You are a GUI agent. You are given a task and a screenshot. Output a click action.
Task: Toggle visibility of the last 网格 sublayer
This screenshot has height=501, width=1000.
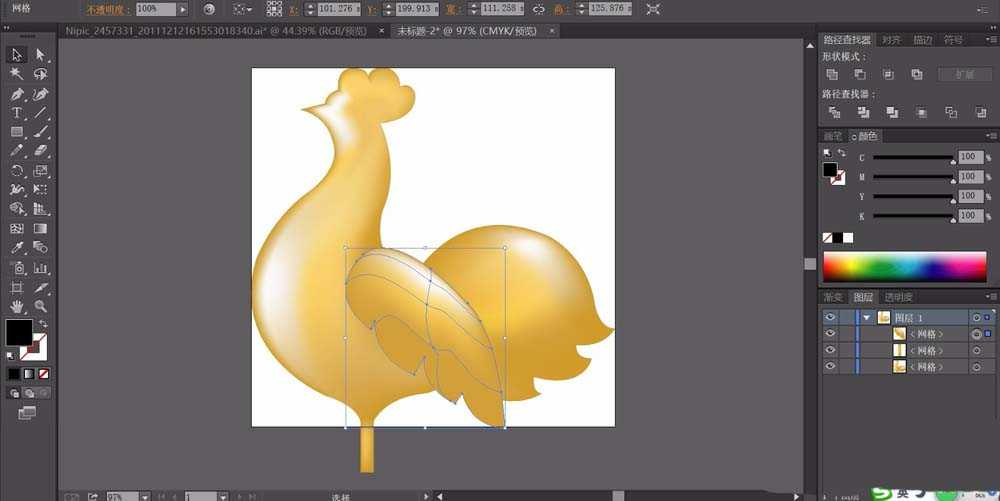[830, 367]
